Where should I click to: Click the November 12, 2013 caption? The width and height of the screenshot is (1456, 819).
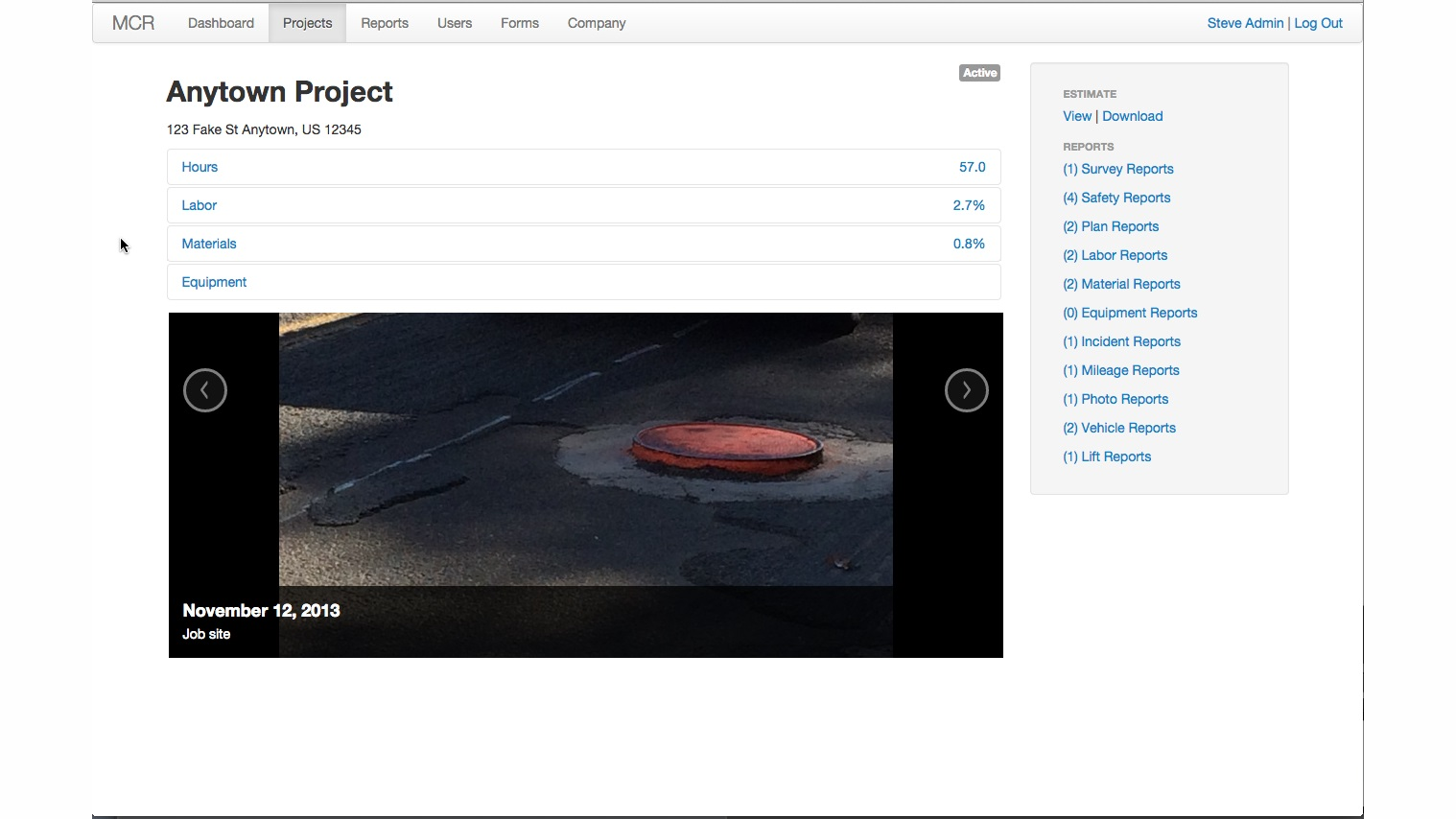261,611
